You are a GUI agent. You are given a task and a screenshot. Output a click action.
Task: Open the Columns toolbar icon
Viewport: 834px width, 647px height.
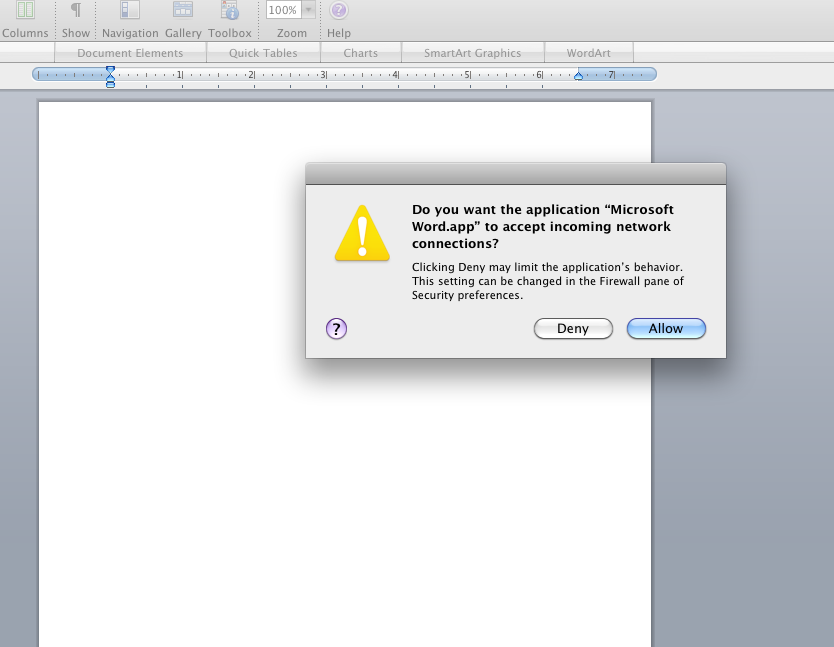click(25, 11)
